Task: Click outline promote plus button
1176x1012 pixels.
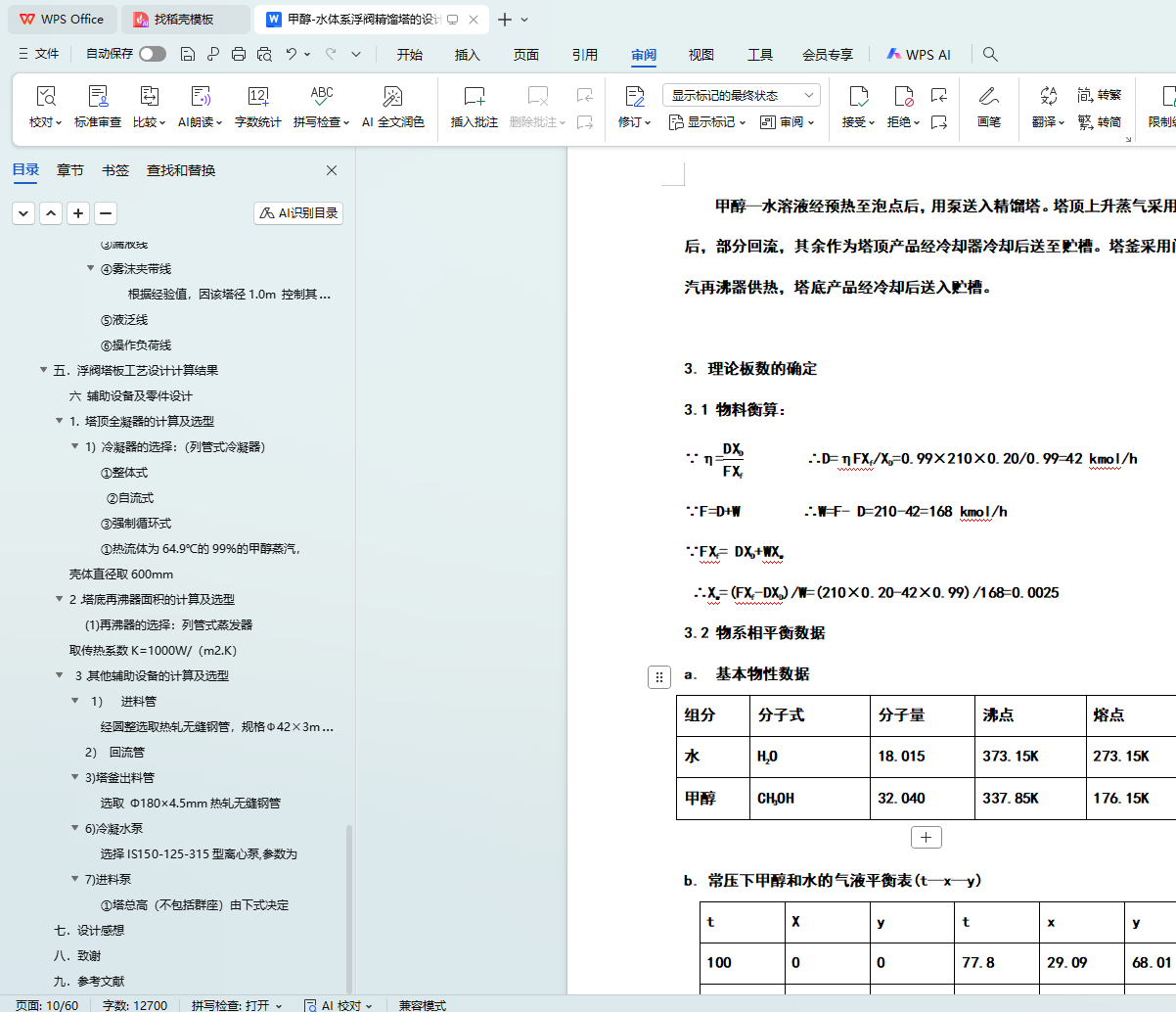Action: [x=78, y=212]
